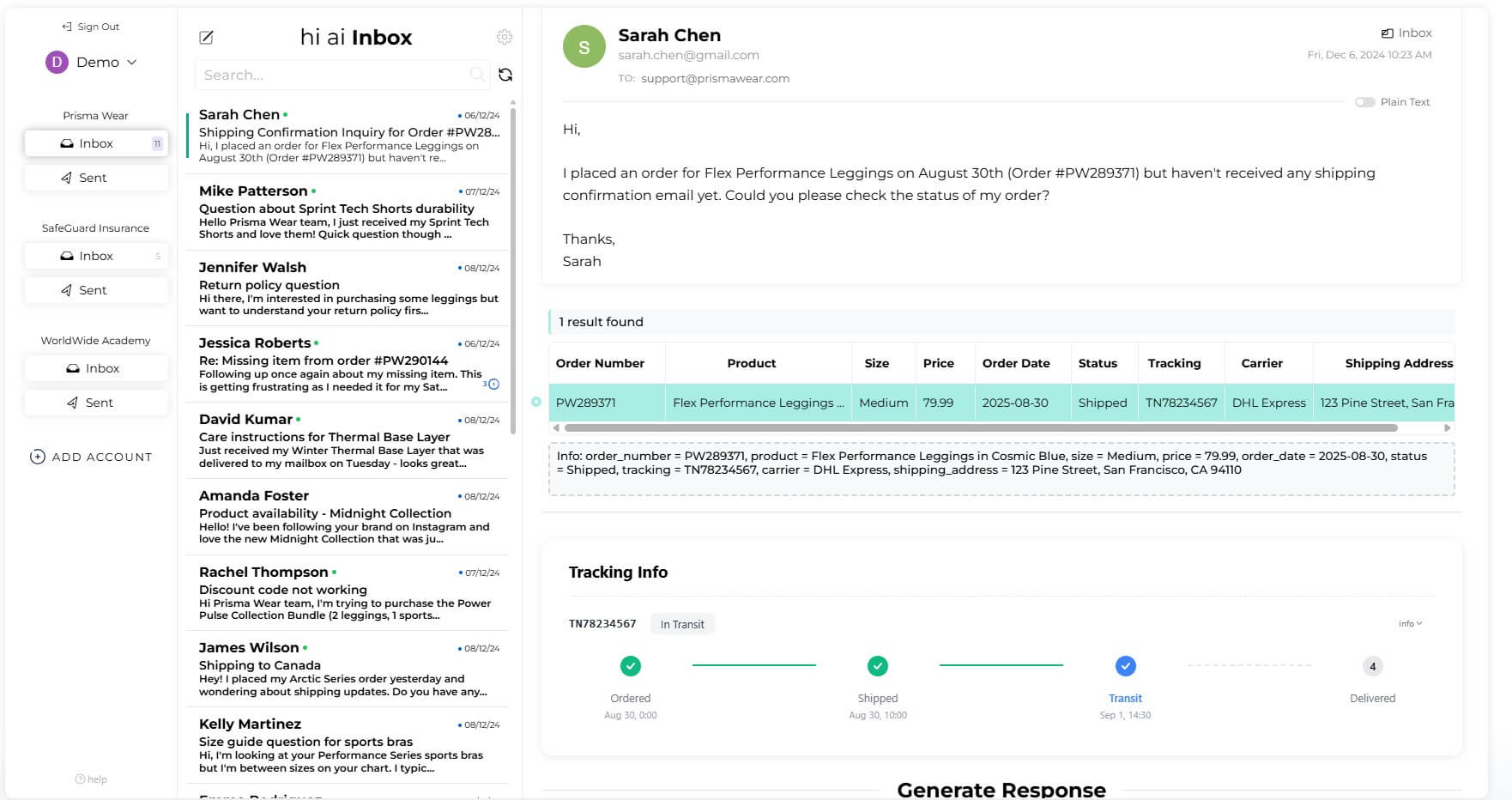
Task: Click the Sign Out icon
Action: coord(66,27)
